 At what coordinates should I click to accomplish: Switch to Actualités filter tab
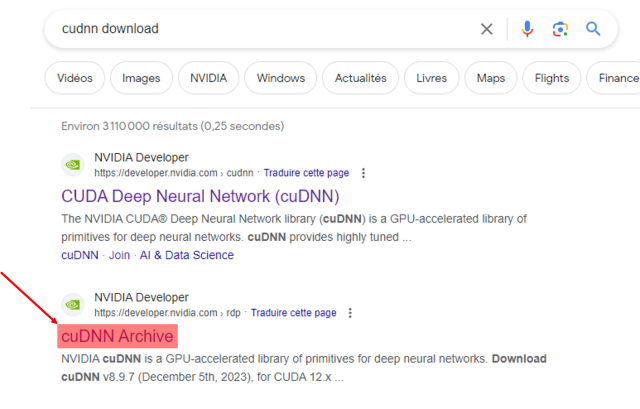tap(360, 78)
